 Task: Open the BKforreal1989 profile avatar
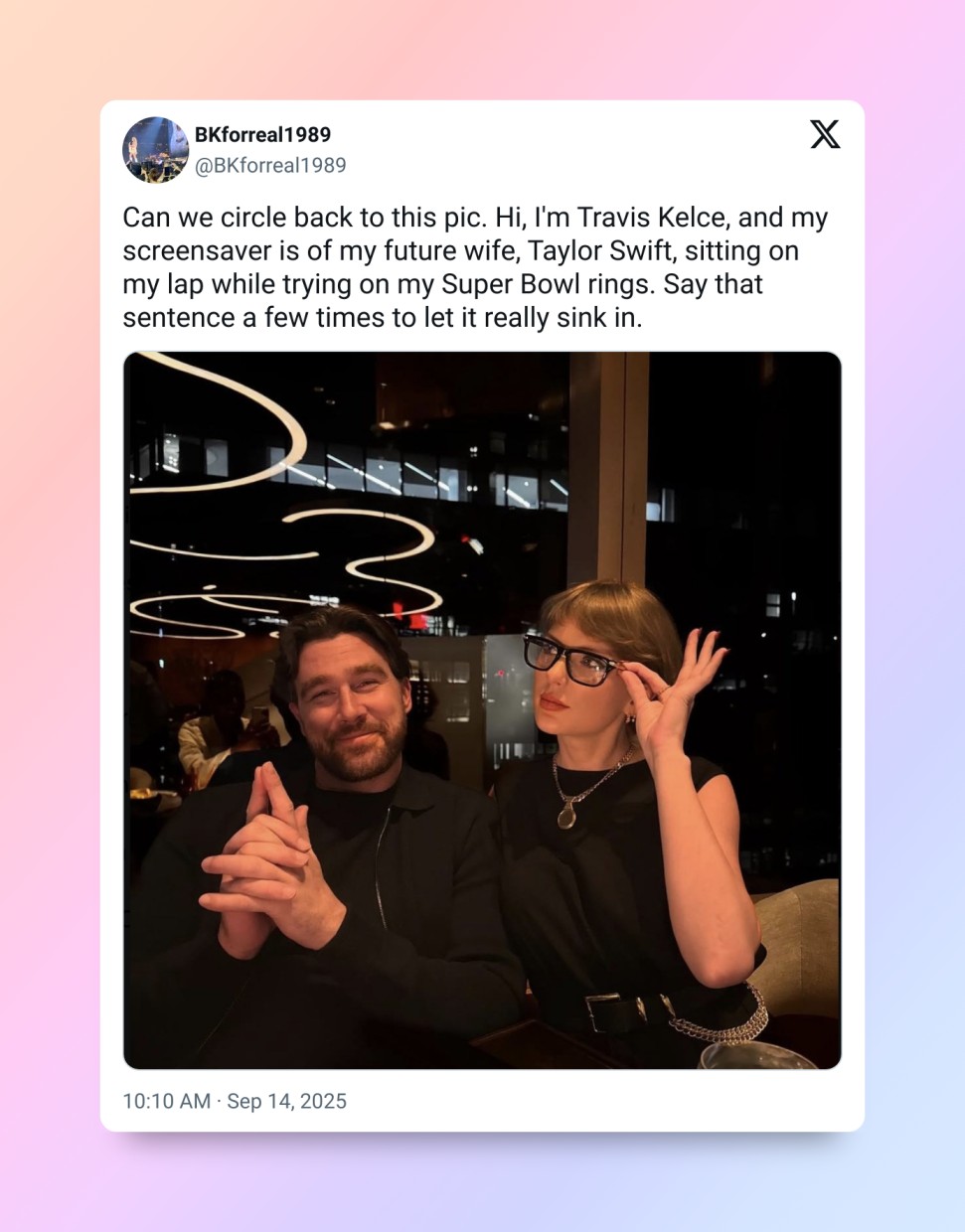click(155, 150)
